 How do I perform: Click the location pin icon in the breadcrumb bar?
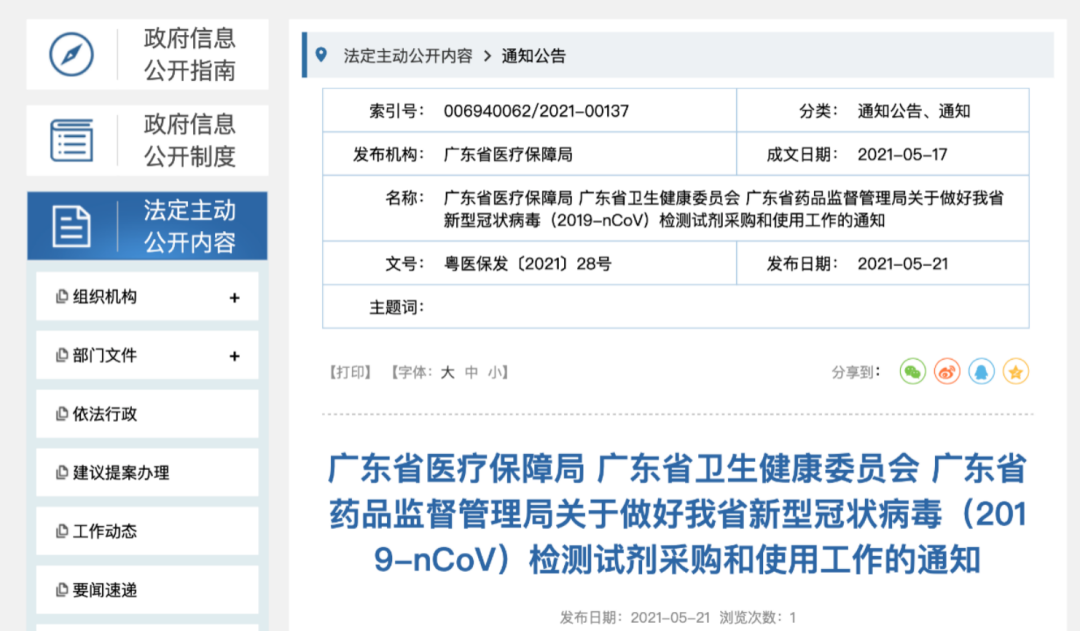click(x=319, y=55)
